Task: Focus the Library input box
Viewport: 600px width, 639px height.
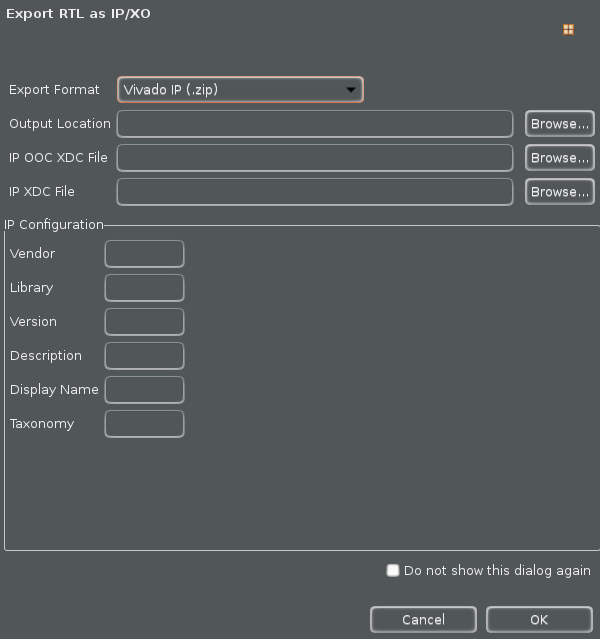Action: (144, 288)
